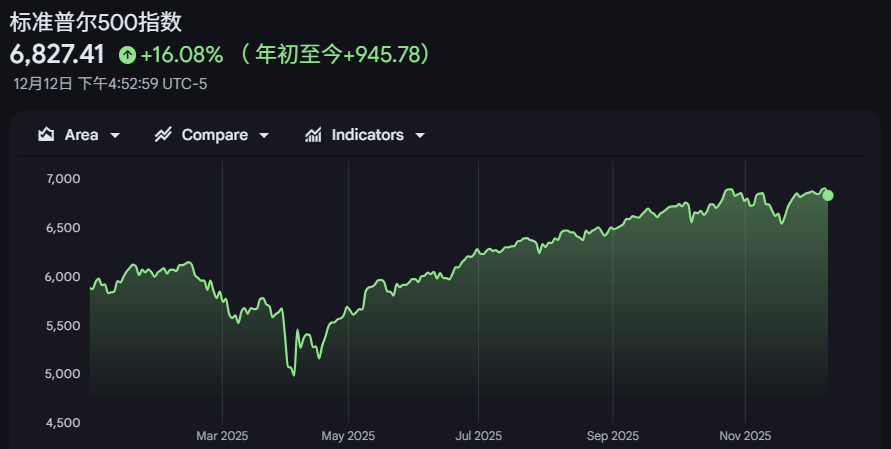Click the +16.08% change value

(182, 55)
